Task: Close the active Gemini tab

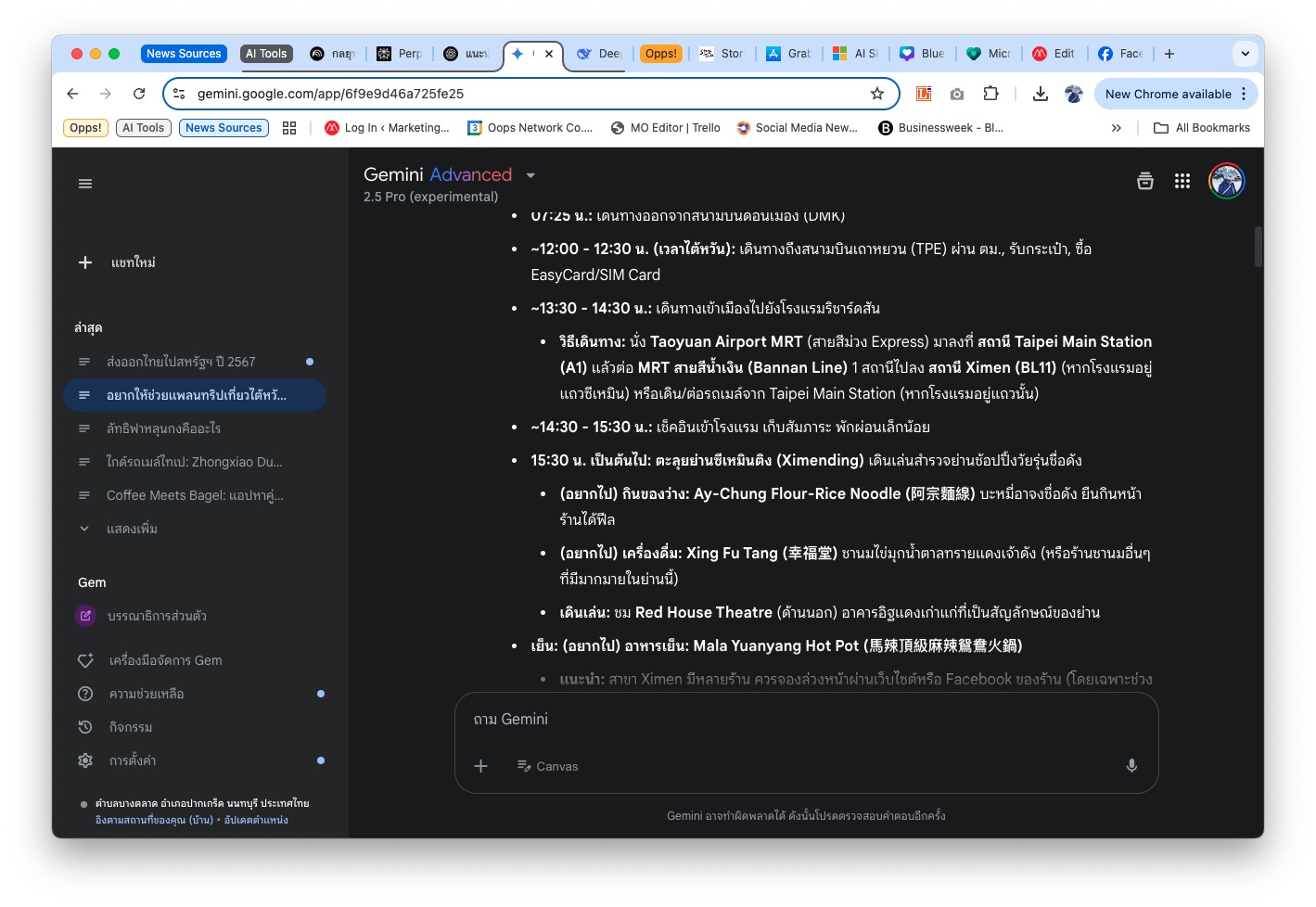Action: coord(549,54)
